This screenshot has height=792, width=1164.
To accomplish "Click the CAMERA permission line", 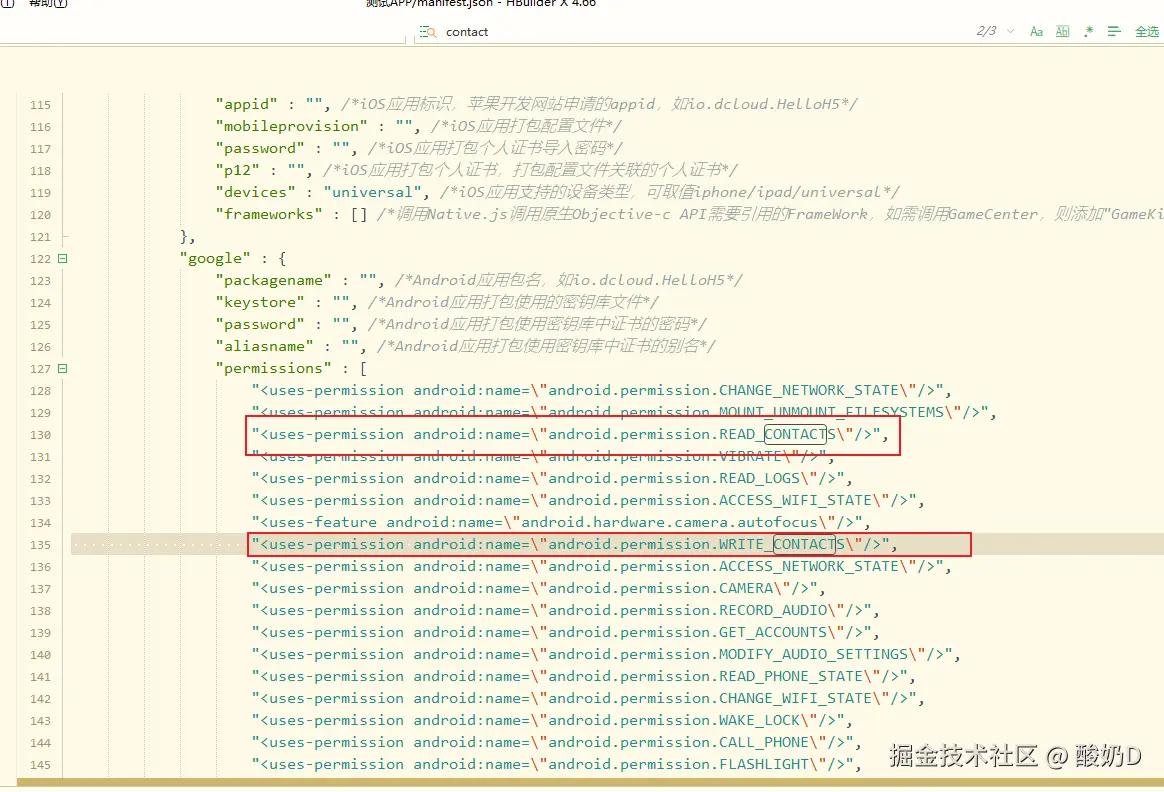I will click(539, 589).
